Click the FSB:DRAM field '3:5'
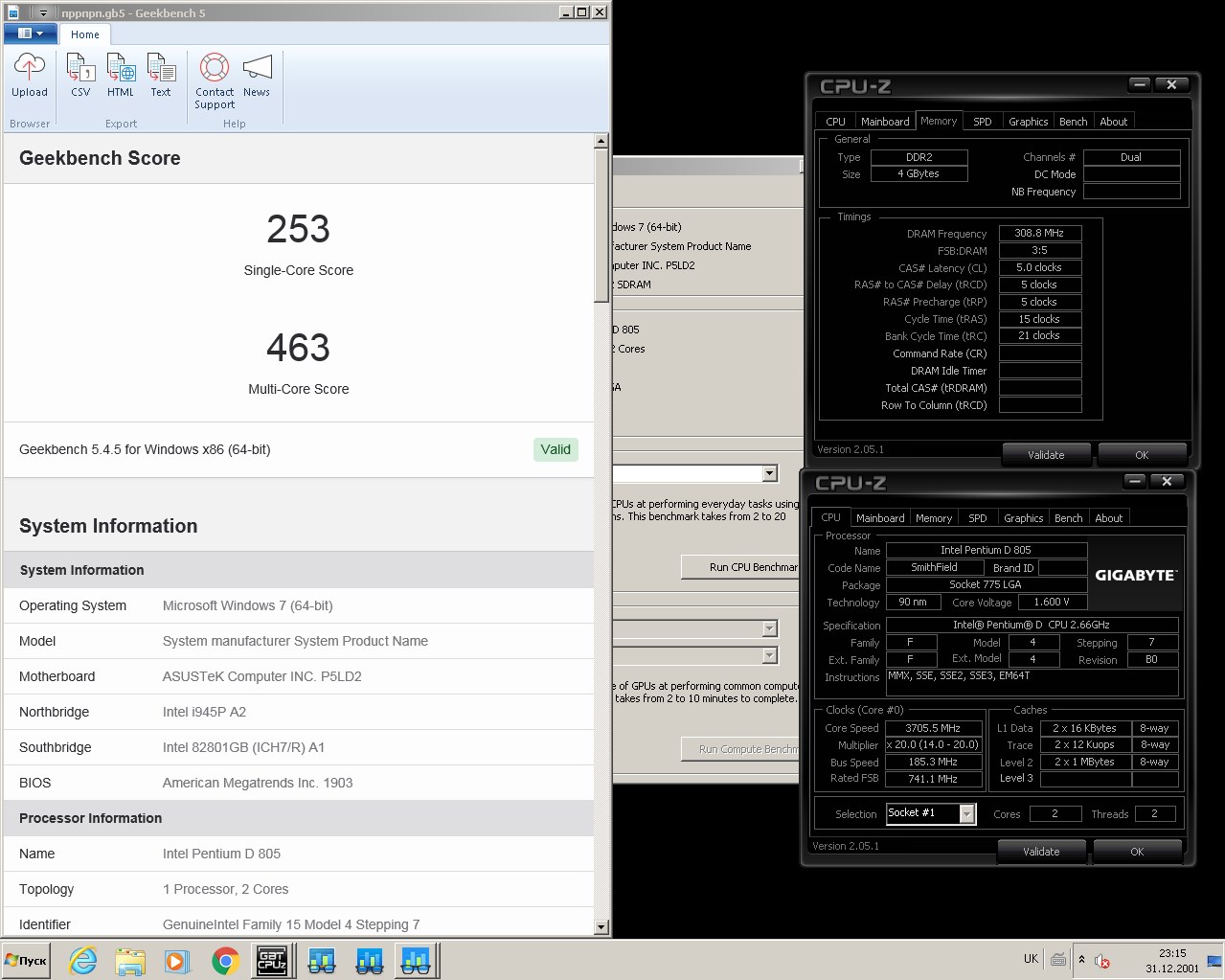Screen dimensions: 1225x980 point(1040,250)
